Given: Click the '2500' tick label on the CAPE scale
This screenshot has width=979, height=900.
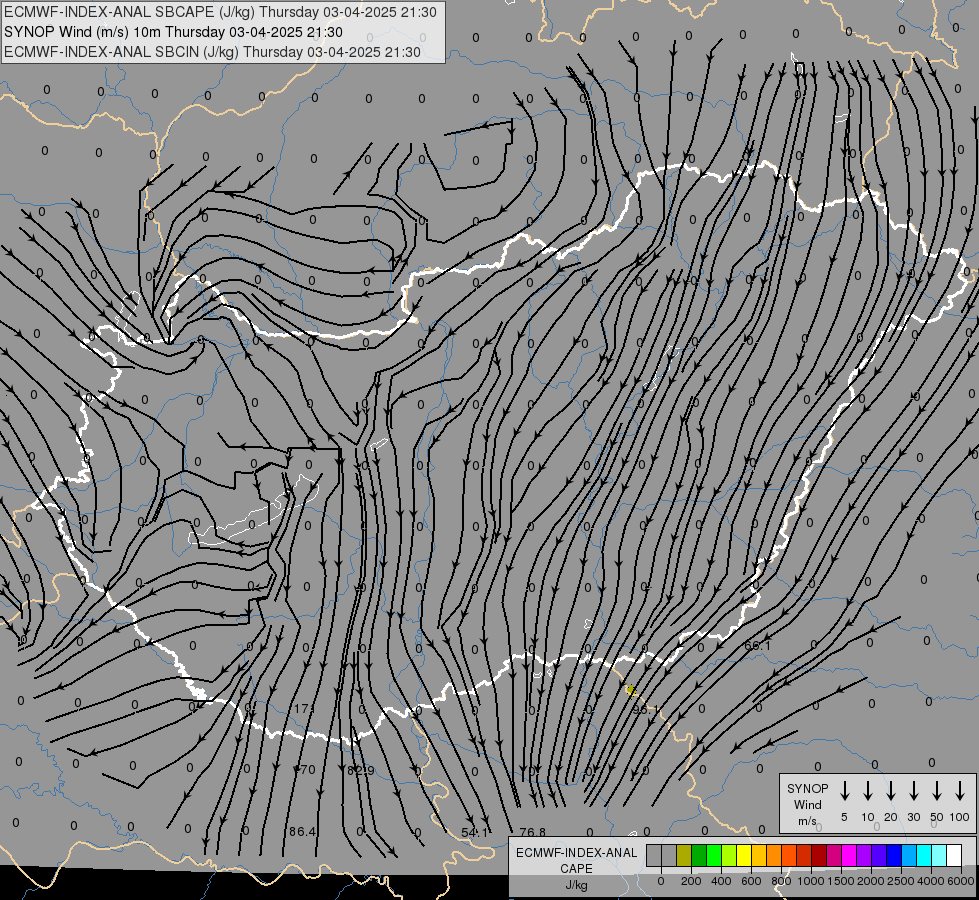Looking at the screenshot, I should click(901, 881).
